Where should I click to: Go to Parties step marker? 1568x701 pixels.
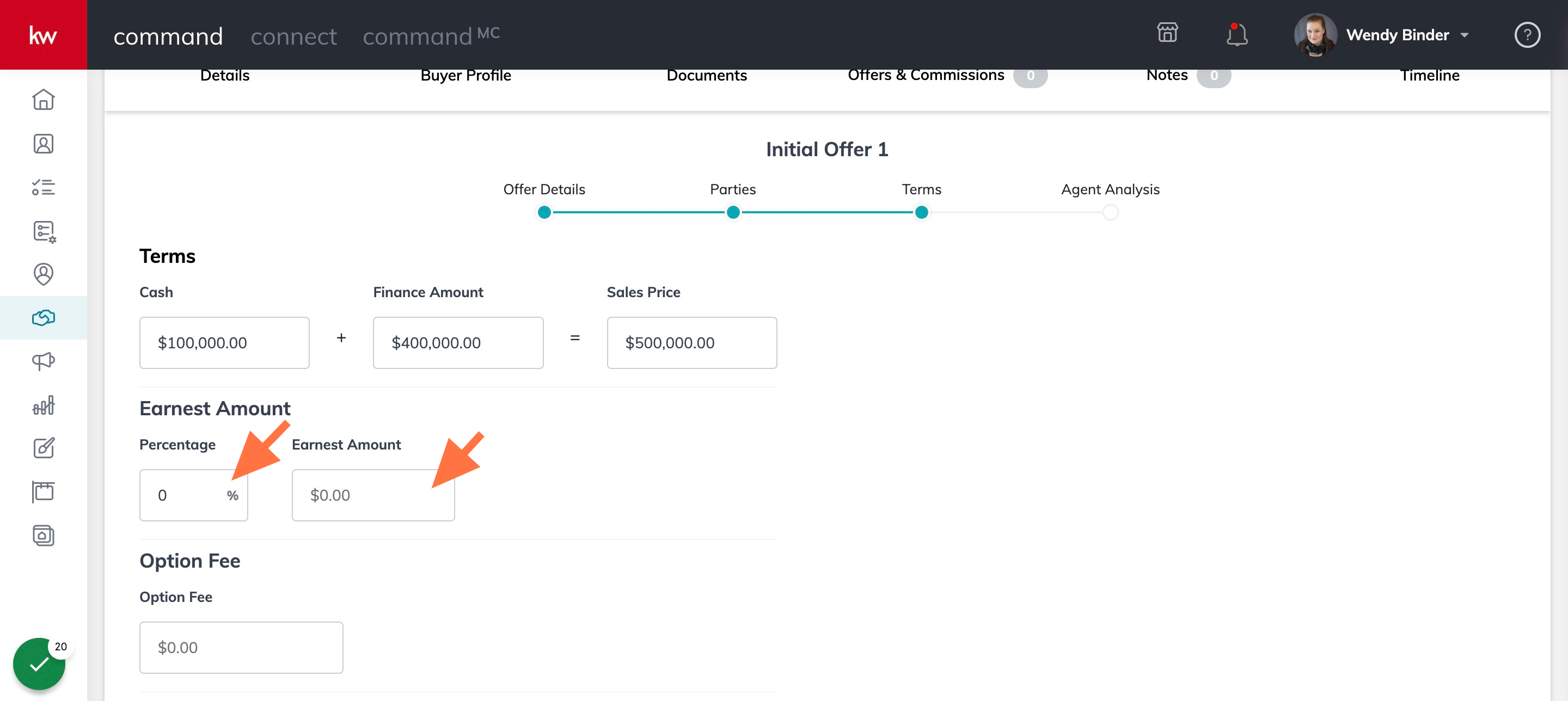pyautogui.click(x=733, y=212)
